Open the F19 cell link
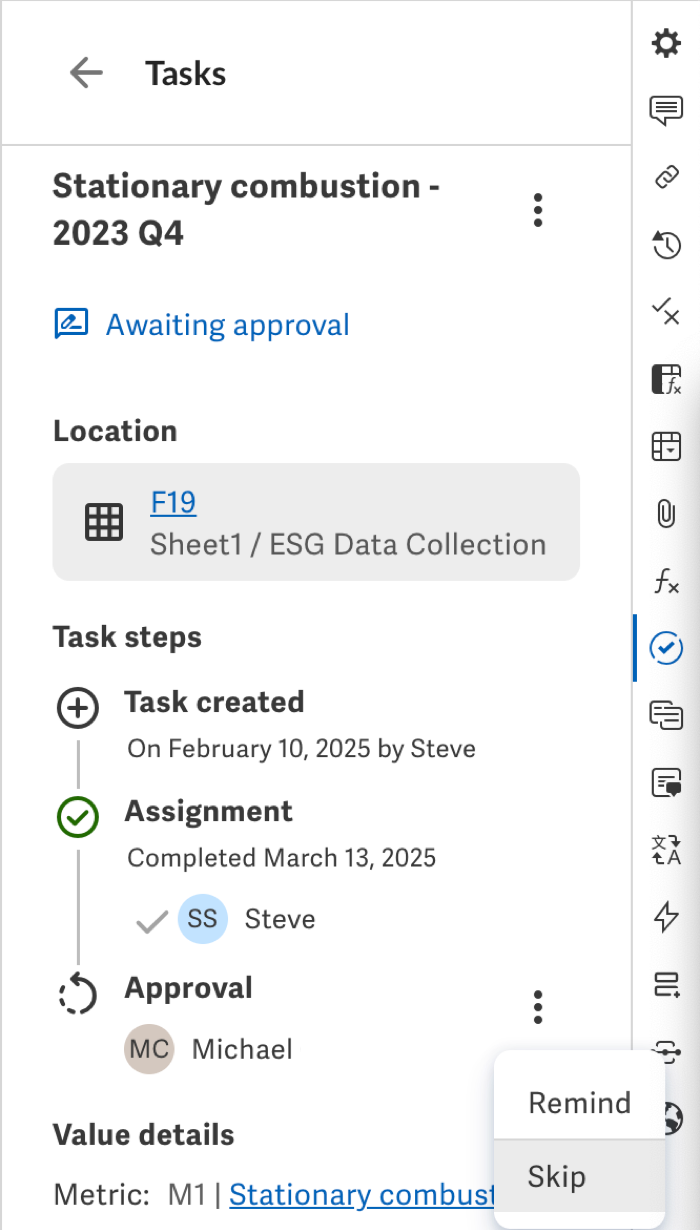Screen dimensions: 700x1230 click(x=173, y=502)
